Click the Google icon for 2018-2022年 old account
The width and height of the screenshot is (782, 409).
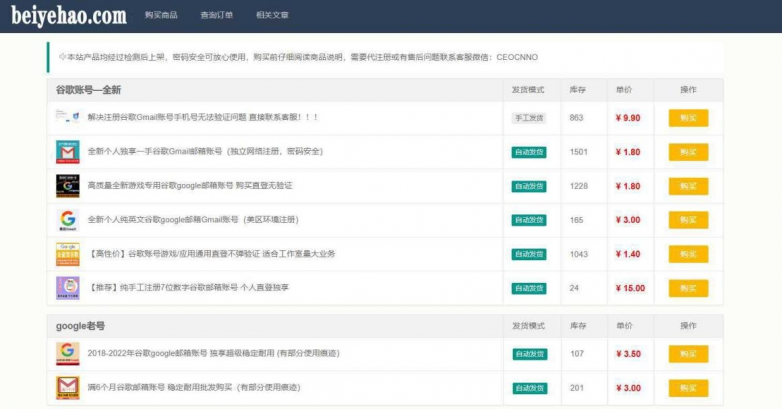tap(67, 354)
